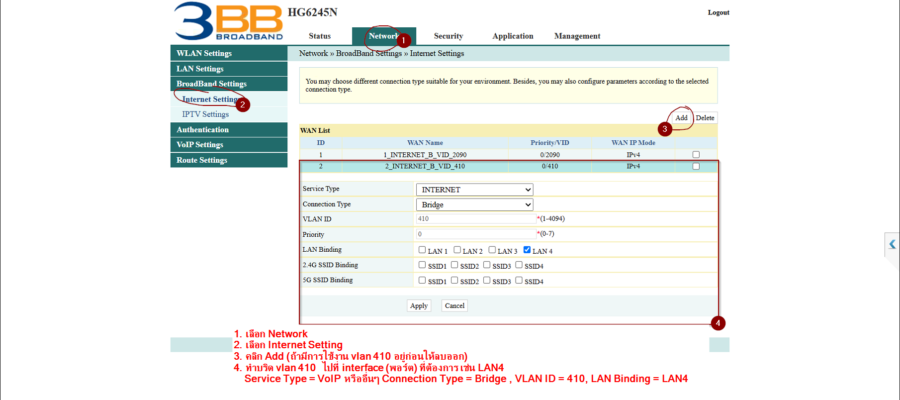This screenshot has height=400, width=900.
Task: Check SSID2 under 2.4G SSID Binding
Action: 454,265
